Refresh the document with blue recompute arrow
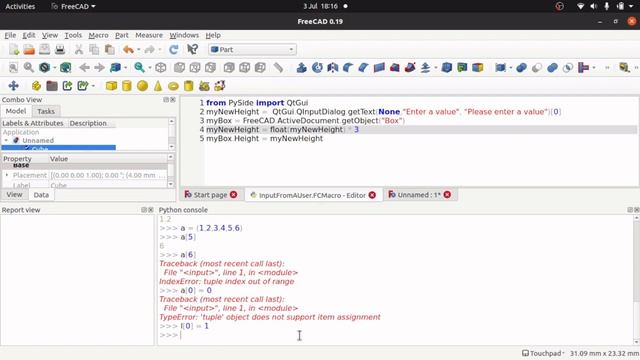The width and height of the screenshot is (640, 360). pyautogui.click(x=173, y=50)
